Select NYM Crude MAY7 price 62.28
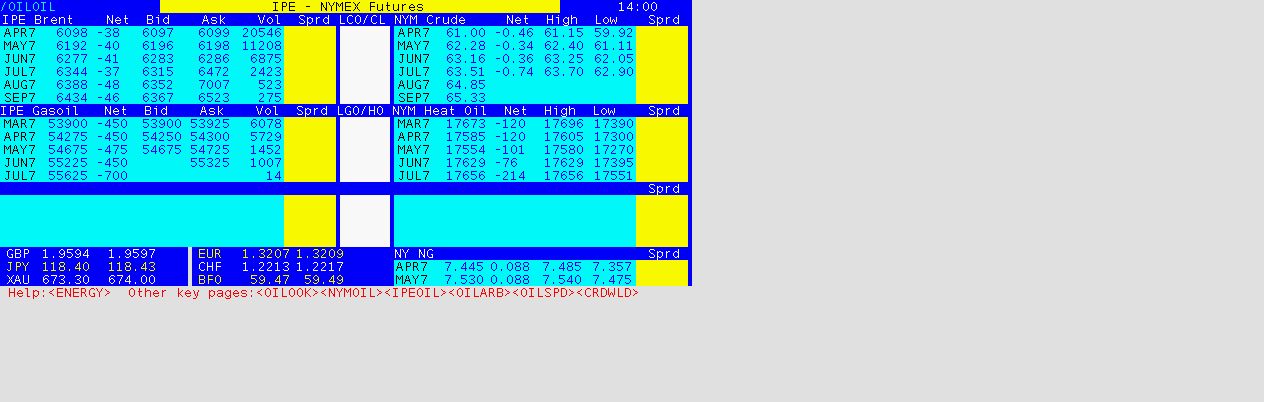This screenshot has height=402, width=1264. click(x=466, y=46)
